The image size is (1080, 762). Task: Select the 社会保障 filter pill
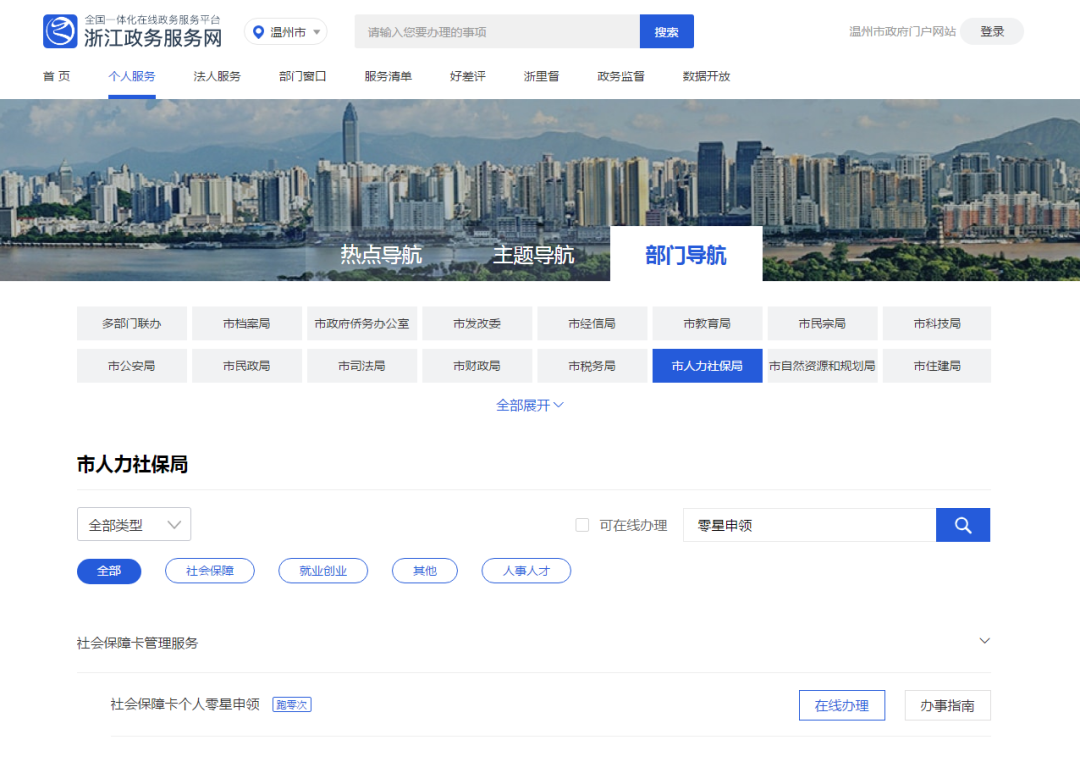point(210,571)
